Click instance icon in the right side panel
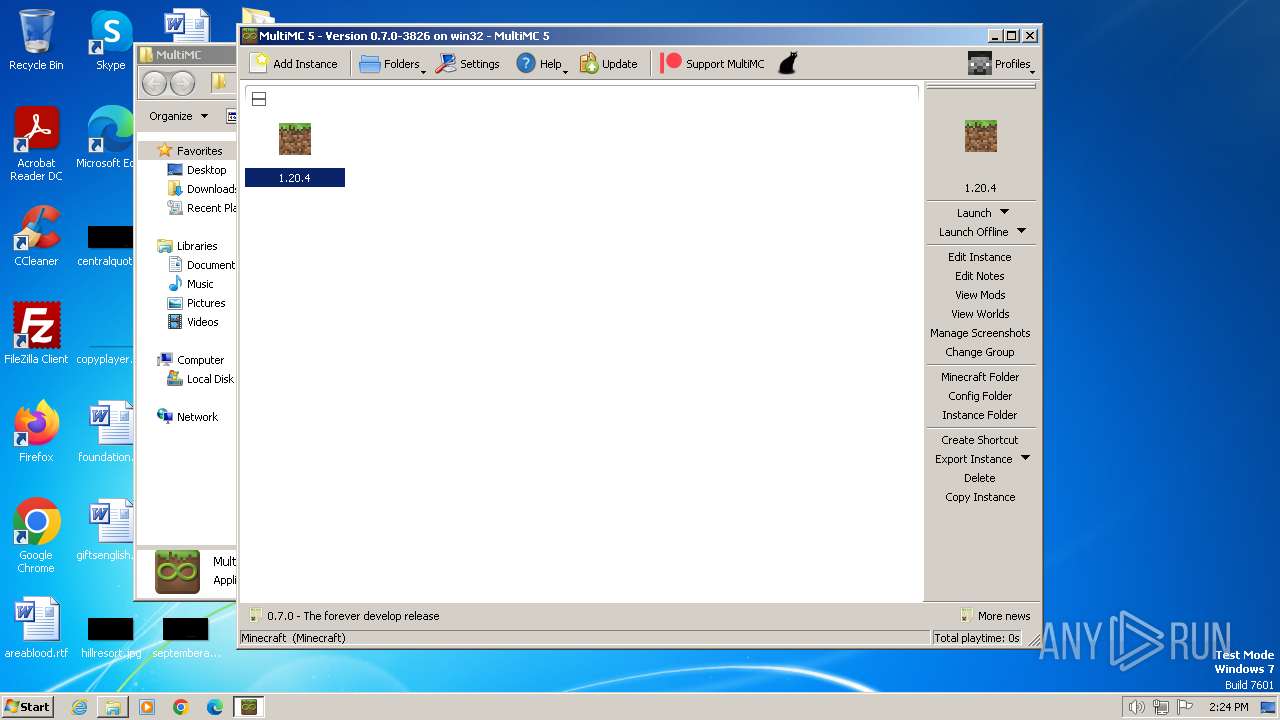 pos(981,136)
